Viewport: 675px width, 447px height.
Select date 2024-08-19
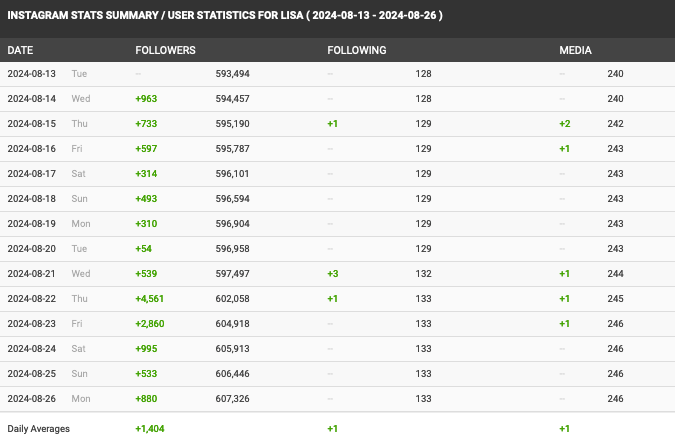[x=31, y=224]
